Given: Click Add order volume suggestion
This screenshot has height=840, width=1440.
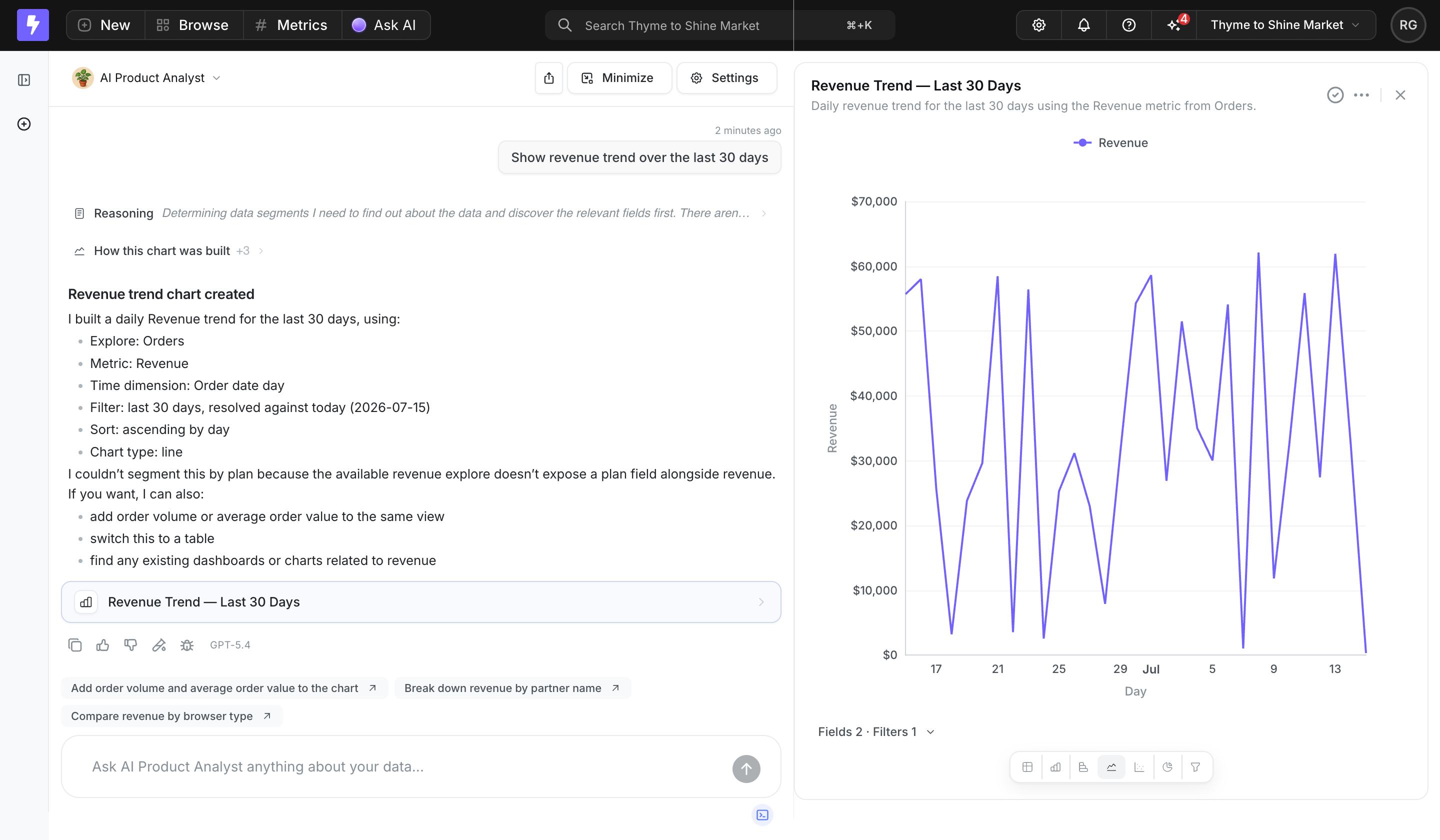Looking at the screenshot, I should (x=224, y=688).
